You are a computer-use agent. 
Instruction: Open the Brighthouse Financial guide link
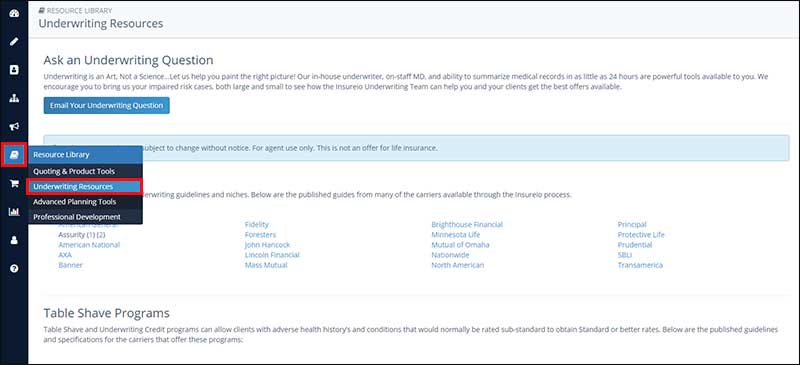[x=467, y=225]
